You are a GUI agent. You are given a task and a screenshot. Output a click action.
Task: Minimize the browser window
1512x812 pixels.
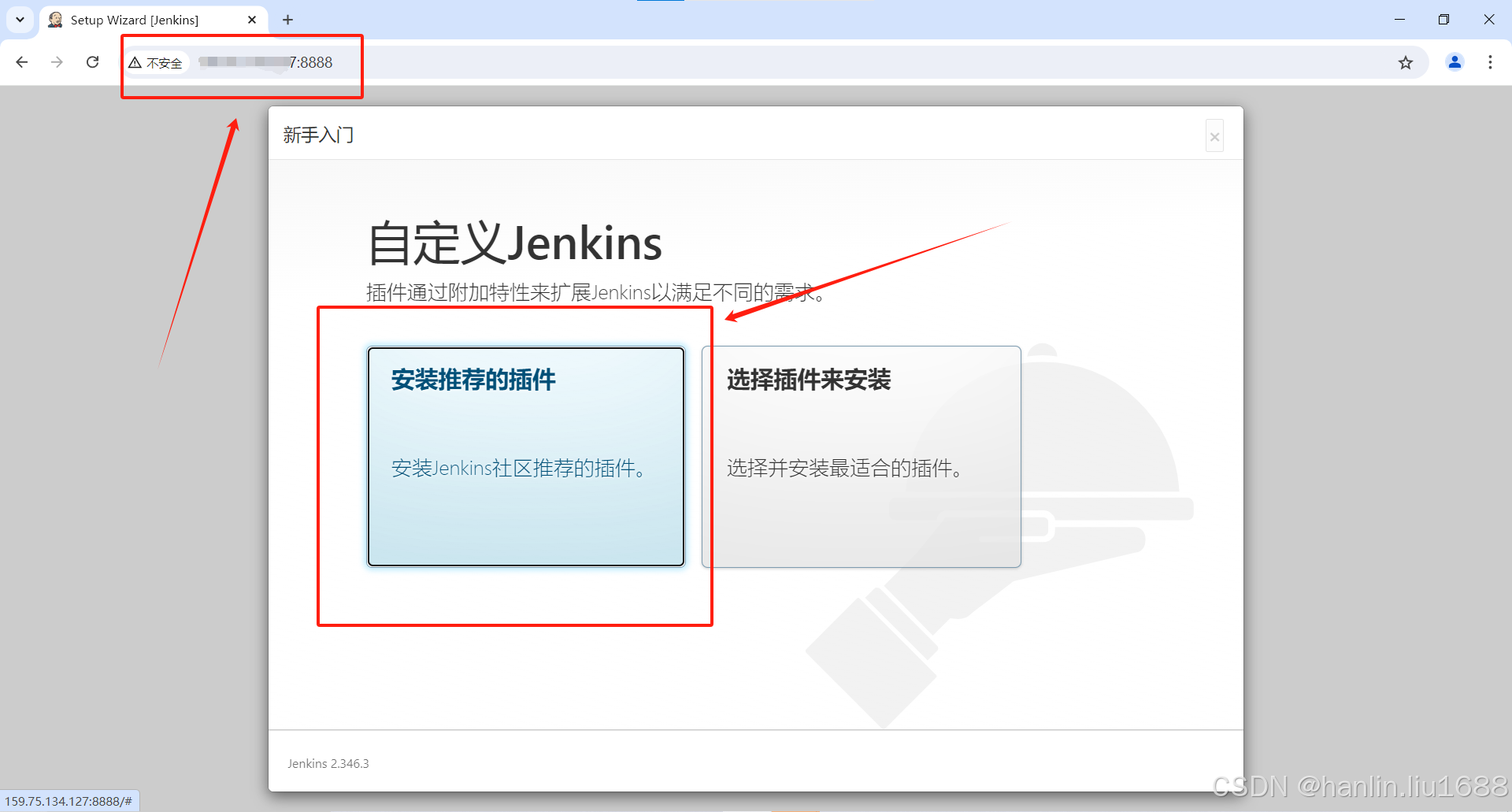(1399, 20)
